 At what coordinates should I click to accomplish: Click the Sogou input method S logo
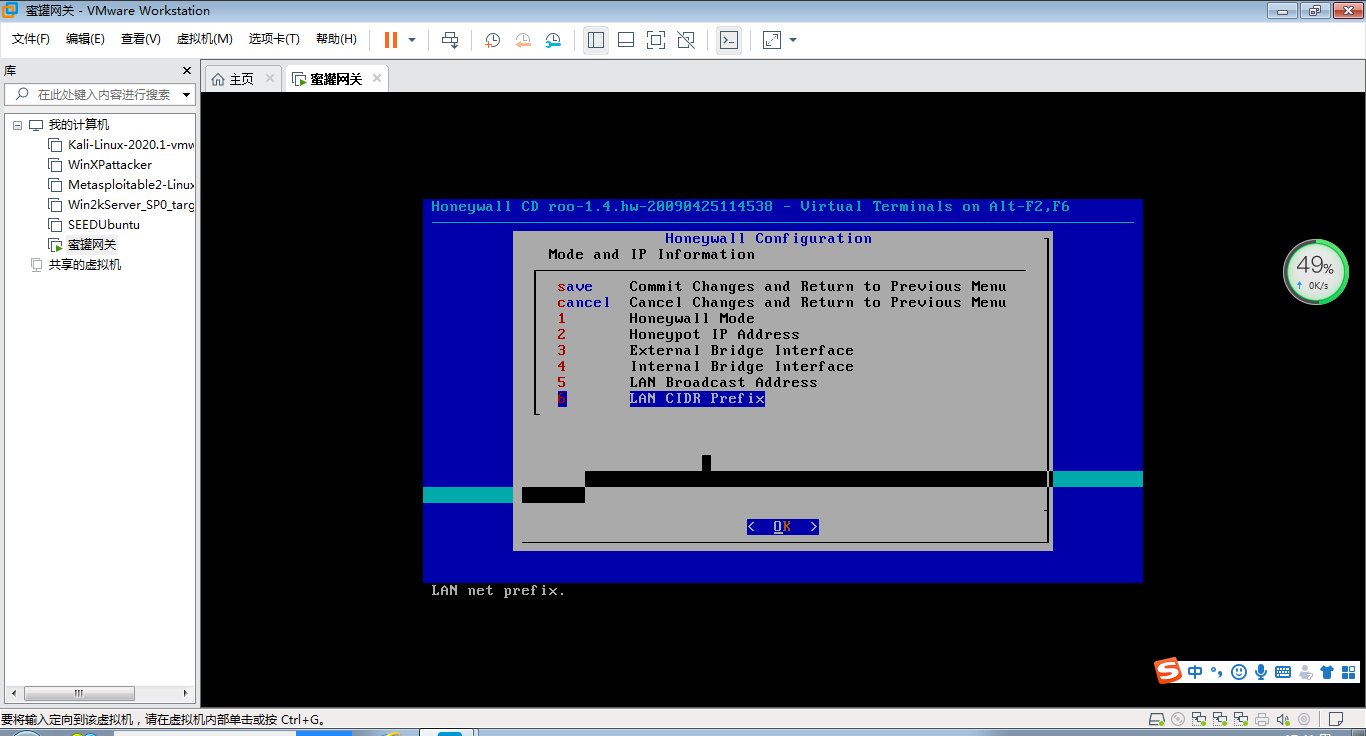(x=1169, y=671)
